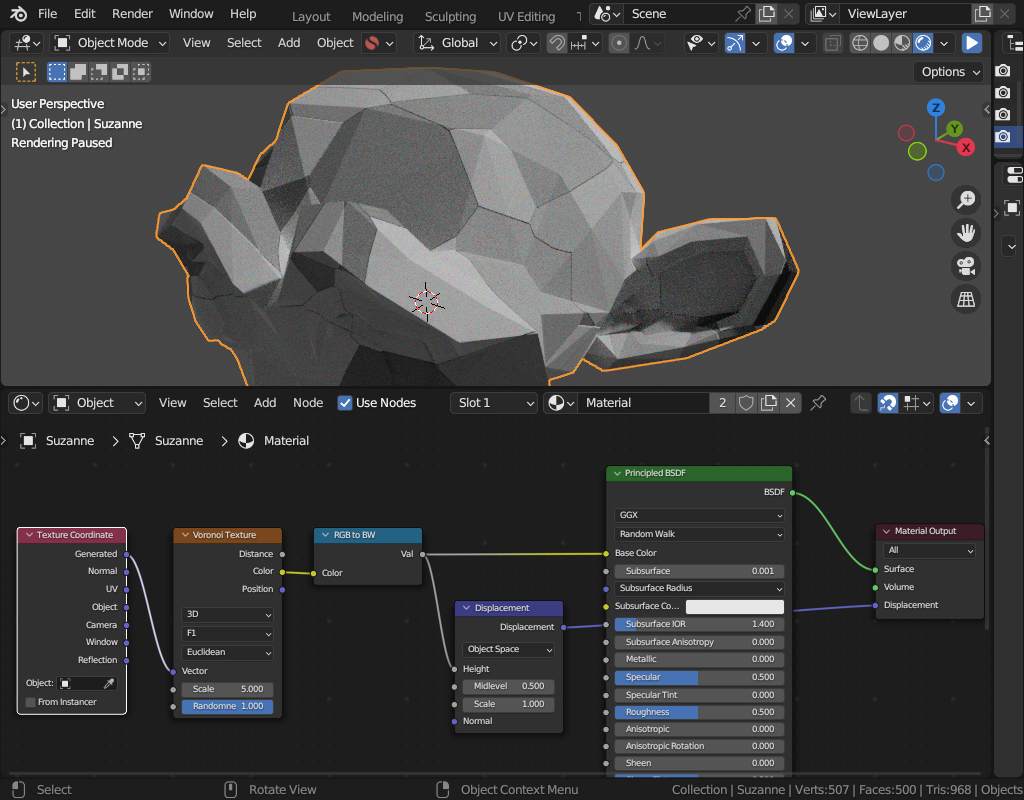Toggle proportional editing
The width and height of the screenshot is (1024, 800).
[618, 43]
